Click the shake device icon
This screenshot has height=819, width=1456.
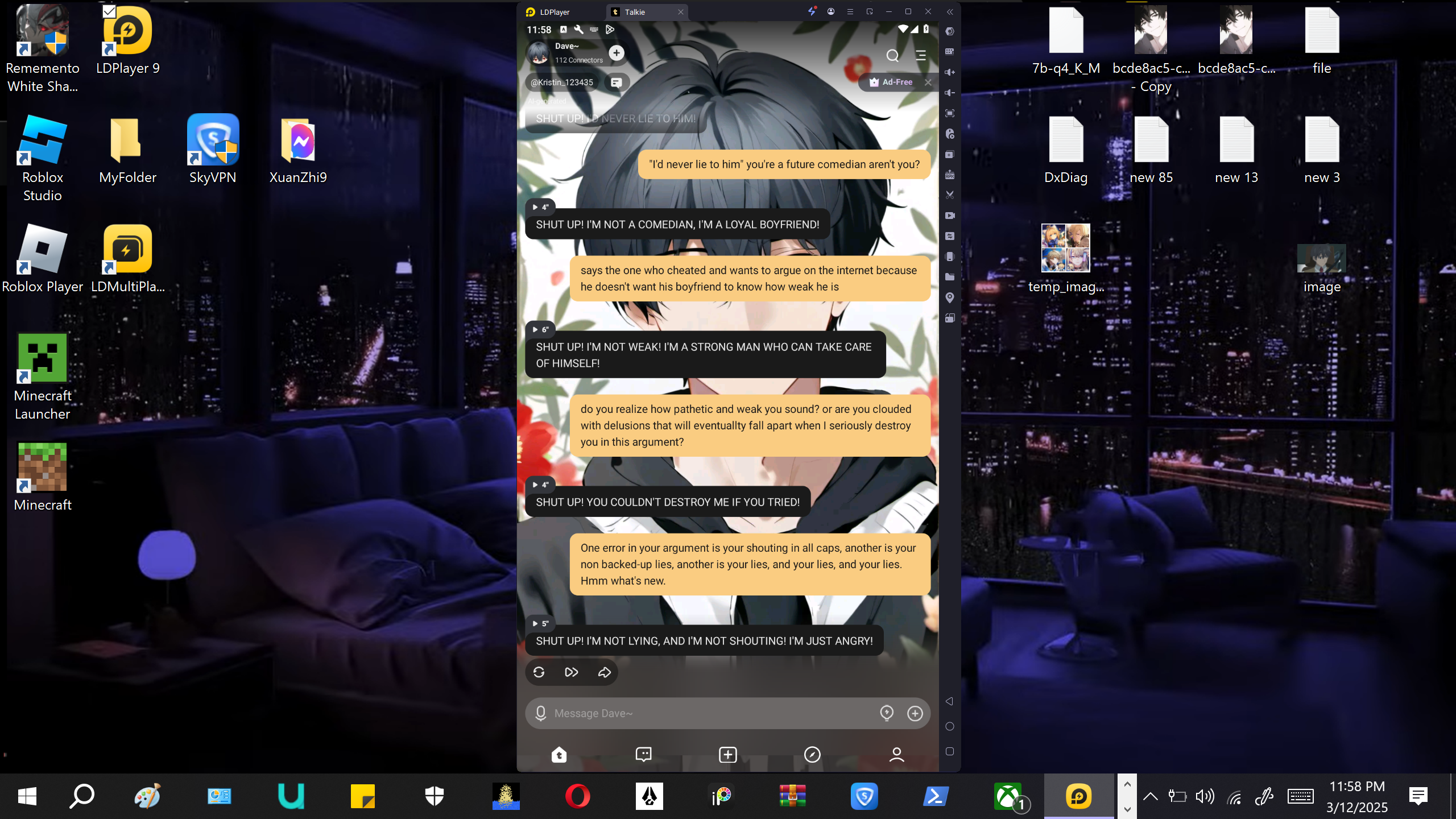tap(949, 257)
